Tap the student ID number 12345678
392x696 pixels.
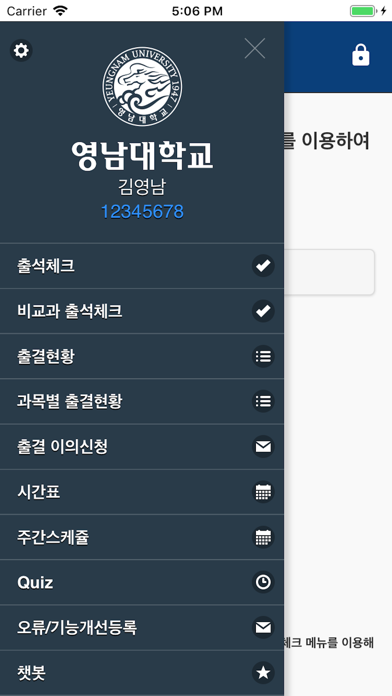point(142,212)
